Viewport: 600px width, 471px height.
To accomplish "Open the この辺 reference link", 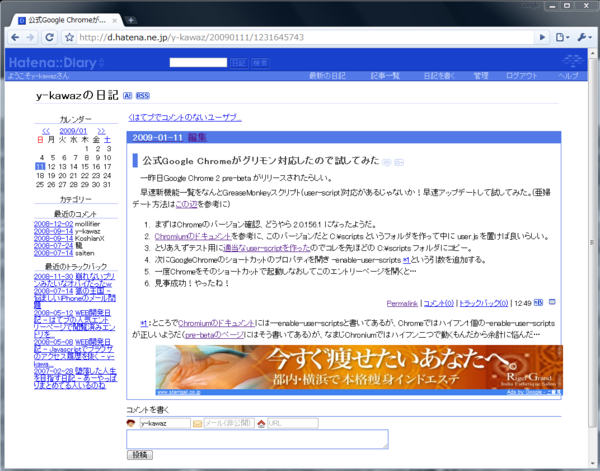I will 186,204.
